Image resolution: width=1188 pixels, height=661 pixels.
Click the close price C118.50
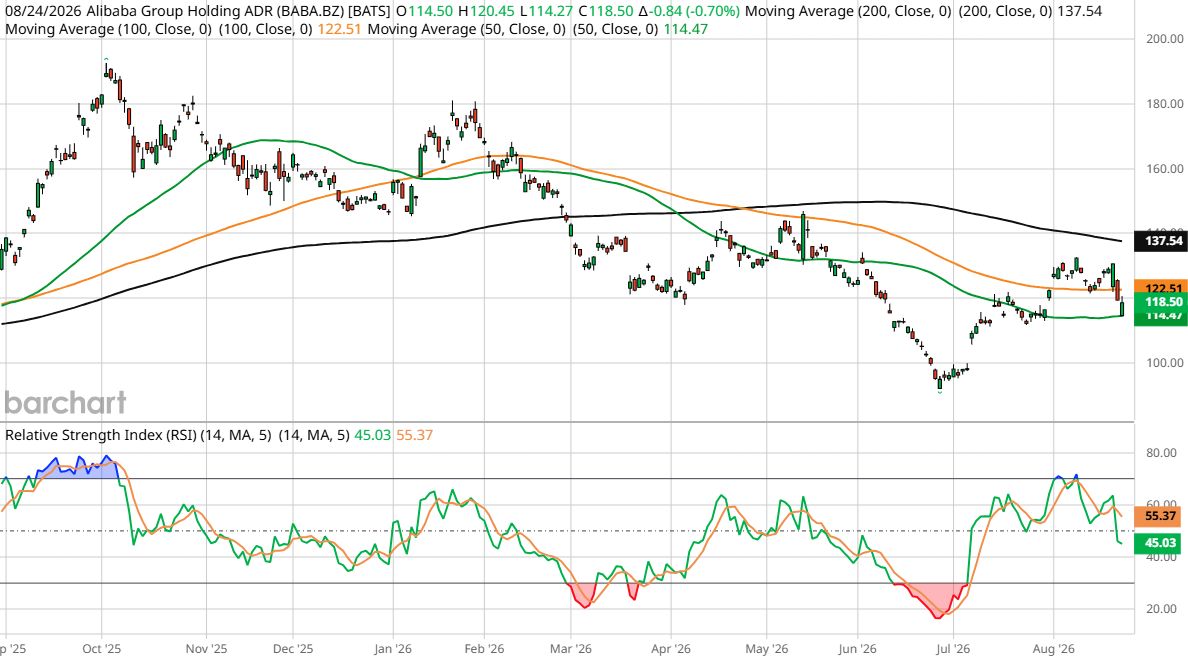(x=605, y=11)
